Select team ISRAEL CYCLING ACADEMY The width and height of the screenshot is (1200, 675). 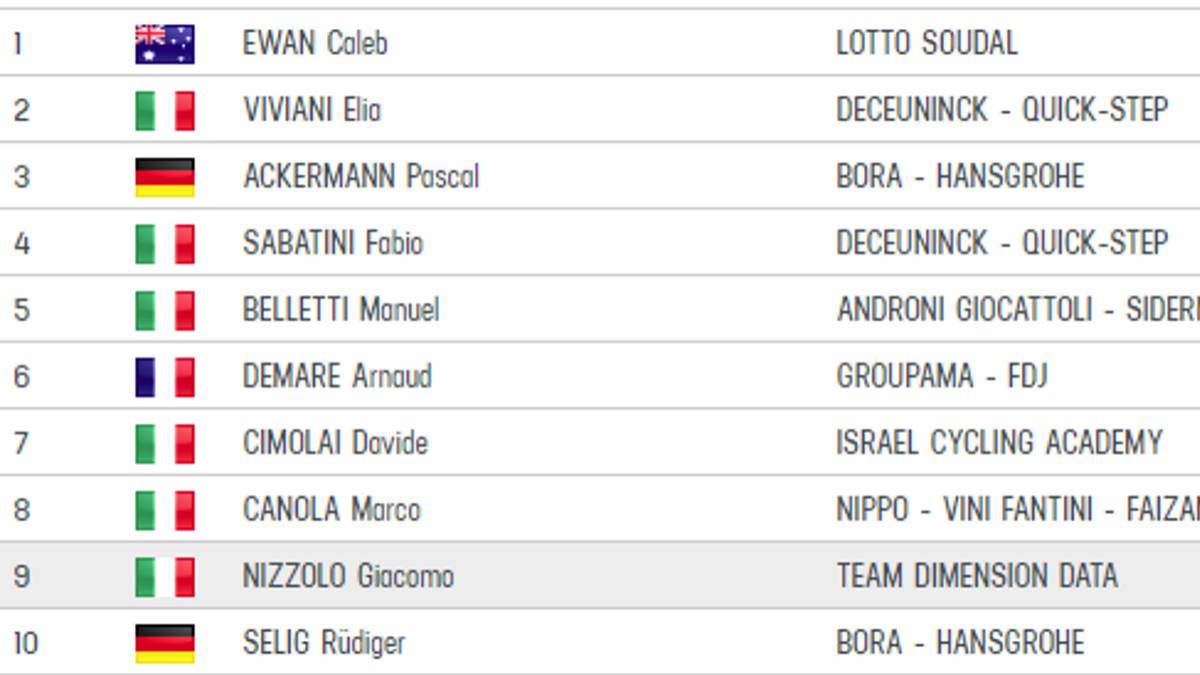[999, 443]
